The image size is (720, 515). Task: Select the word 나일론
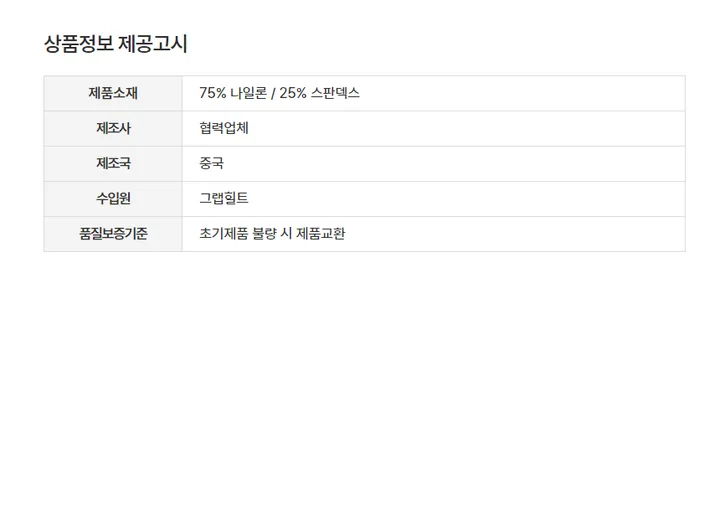click(248, 93)
